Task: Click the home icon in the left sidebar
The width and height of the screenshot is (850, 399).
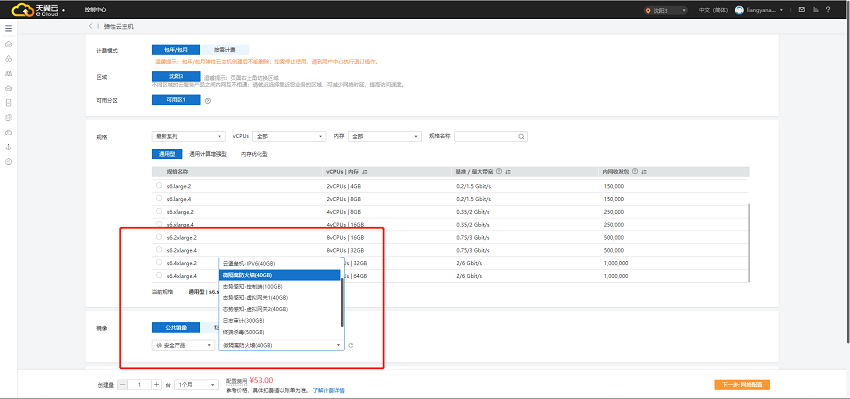Action: point(8,43)
